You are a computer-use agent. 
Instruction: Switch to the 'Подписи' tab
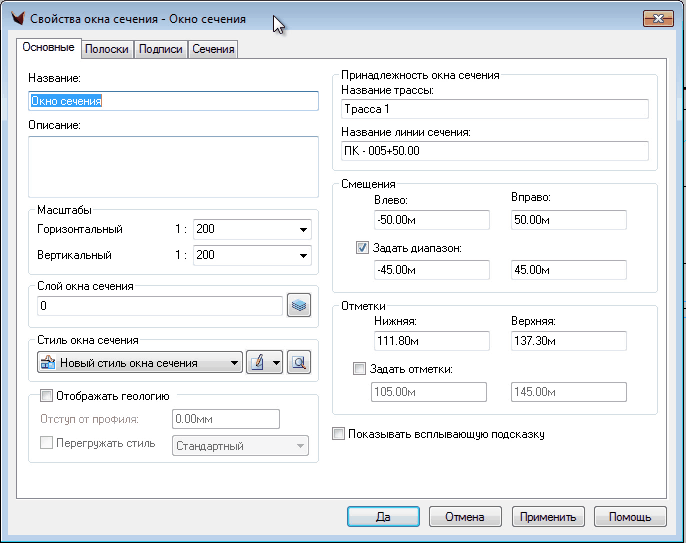coord(160,49)
